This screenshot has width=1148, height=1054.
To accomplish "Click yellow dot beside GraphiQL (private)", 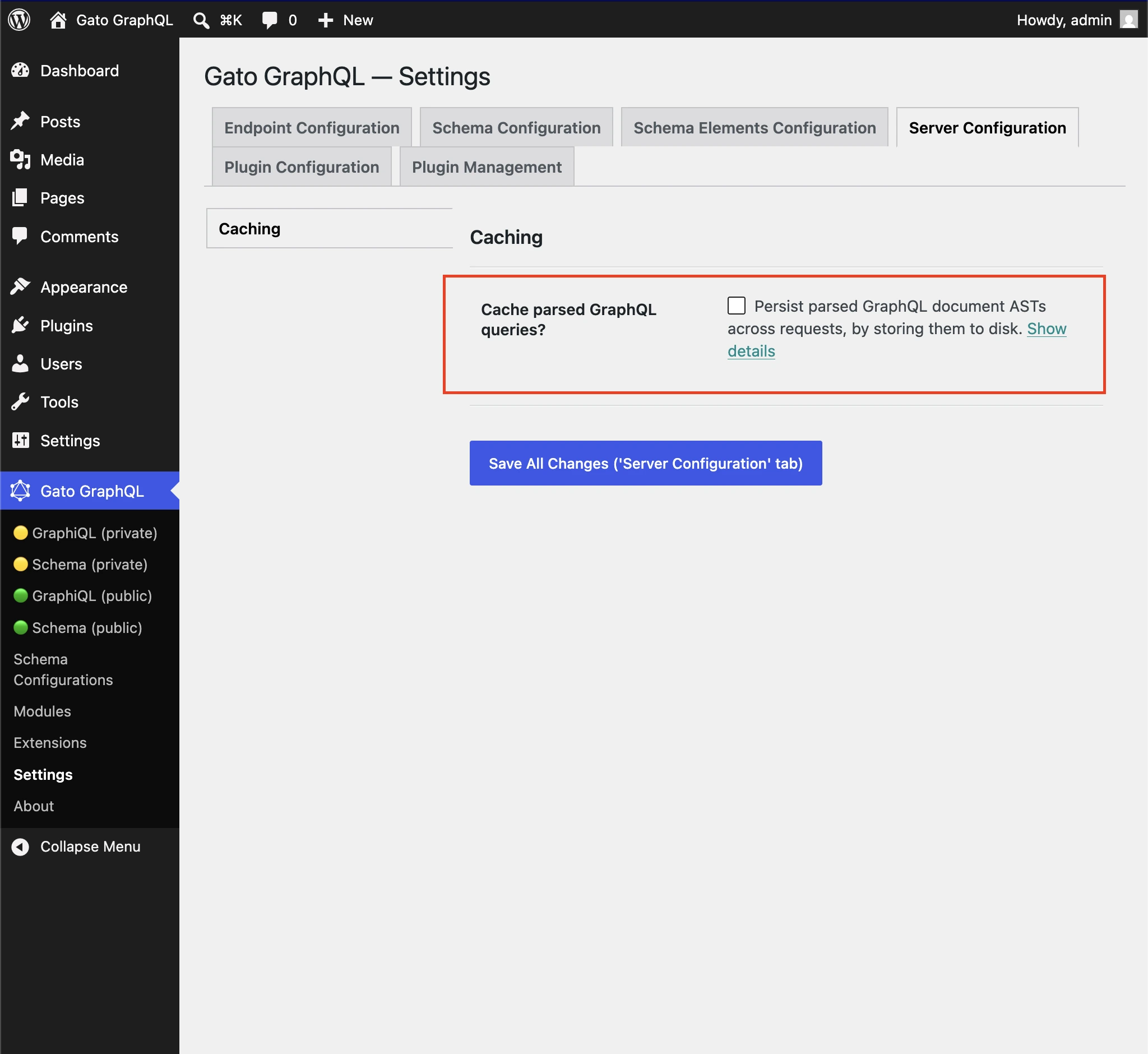I will [x=21, y=533].
